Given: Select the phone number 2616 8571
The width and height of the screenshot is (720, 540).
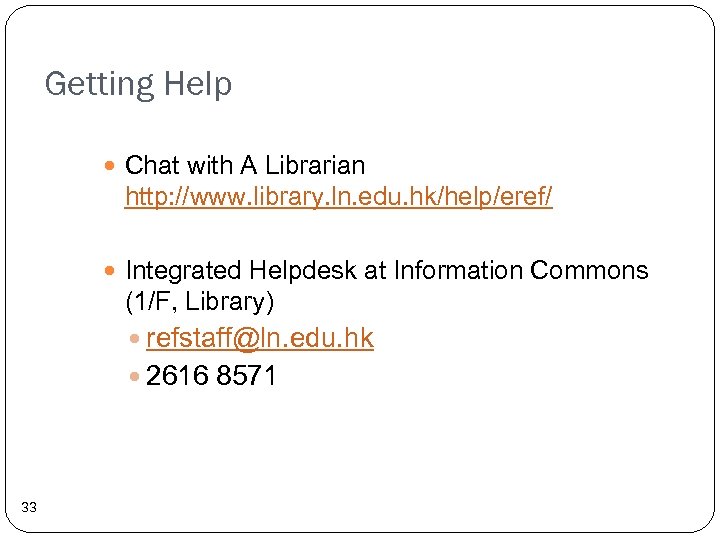Looking at the screenshot, I should click(211, 377).
